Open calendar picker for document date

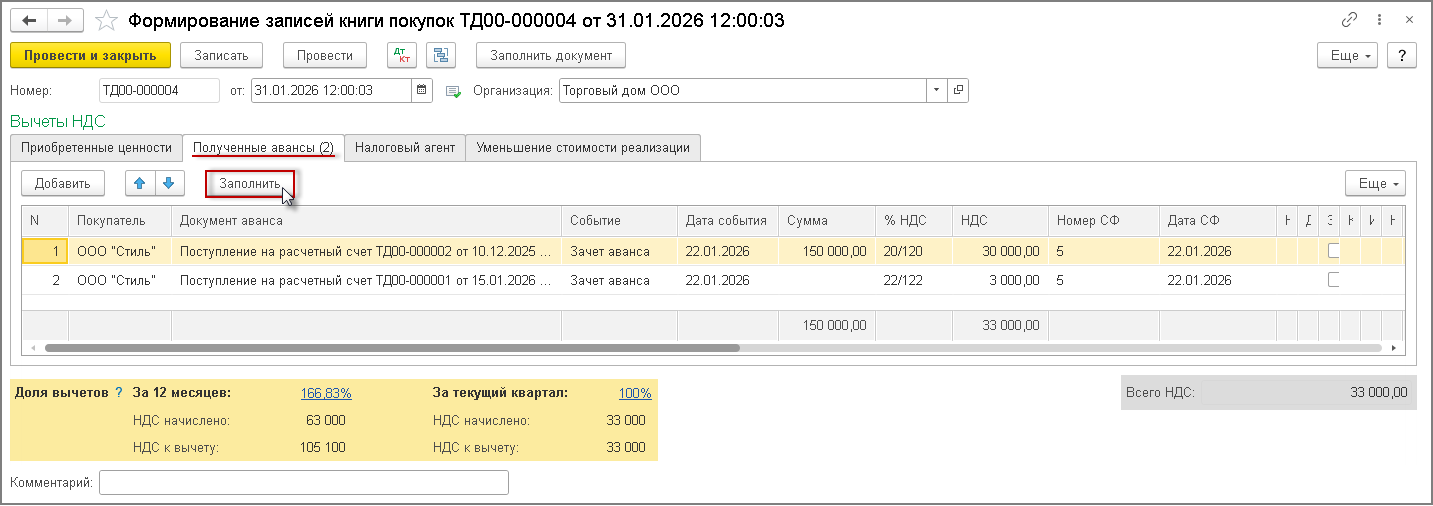[x=422, y=90]
